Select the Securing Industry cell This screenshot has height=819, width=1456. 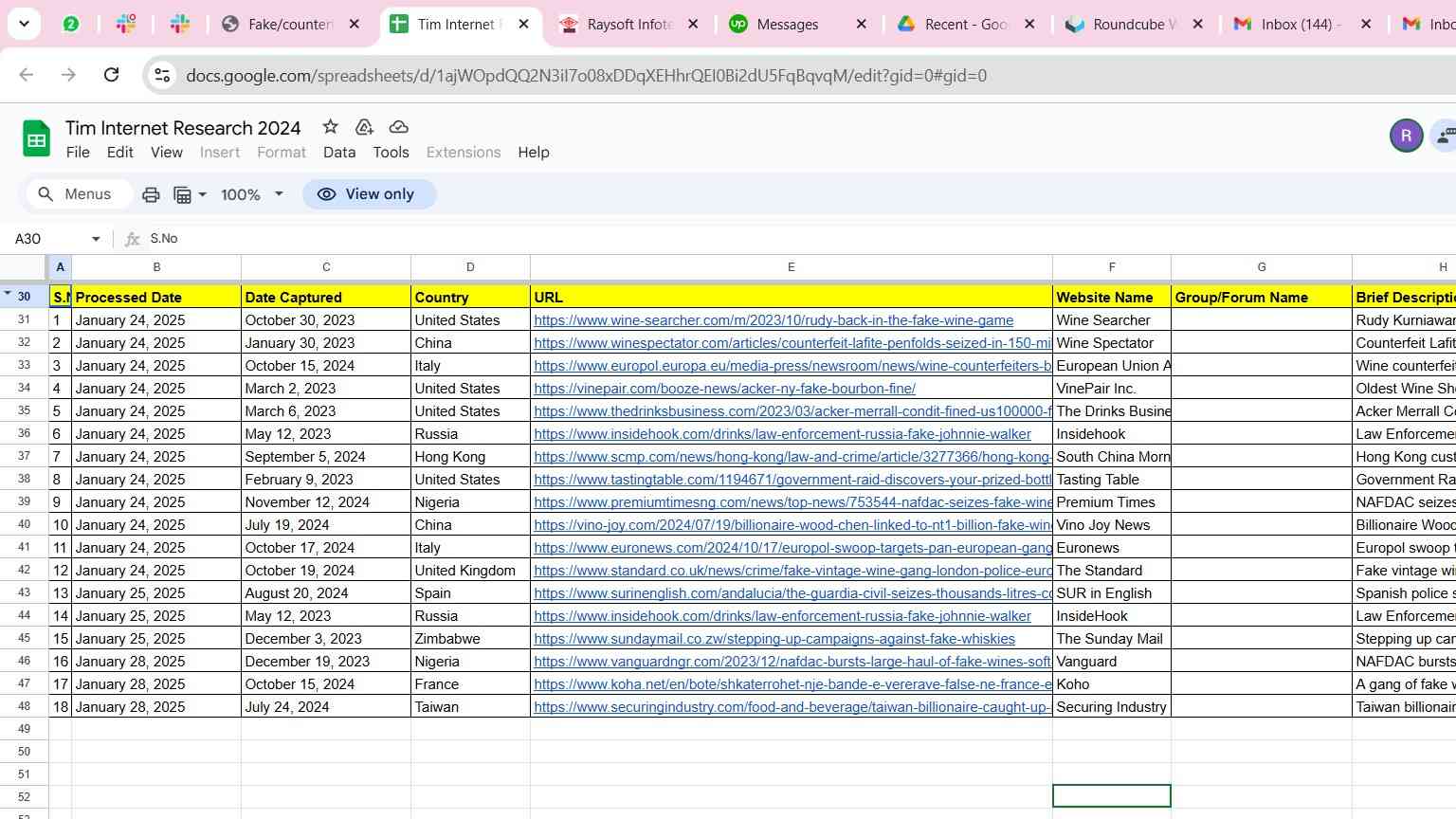click(1112, 707)
